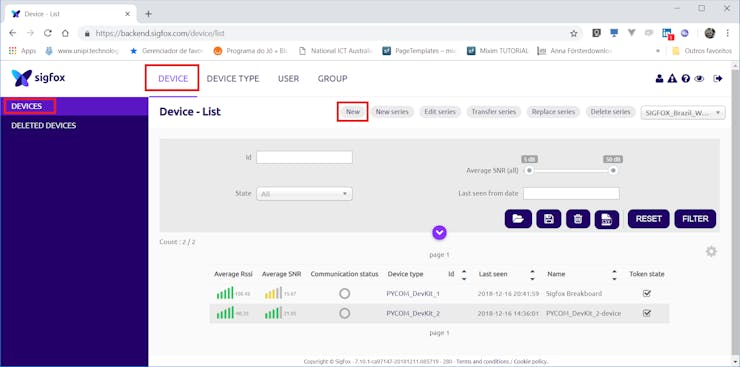
Task: Click the open-folder load filter button
Action: pos(518,219)
